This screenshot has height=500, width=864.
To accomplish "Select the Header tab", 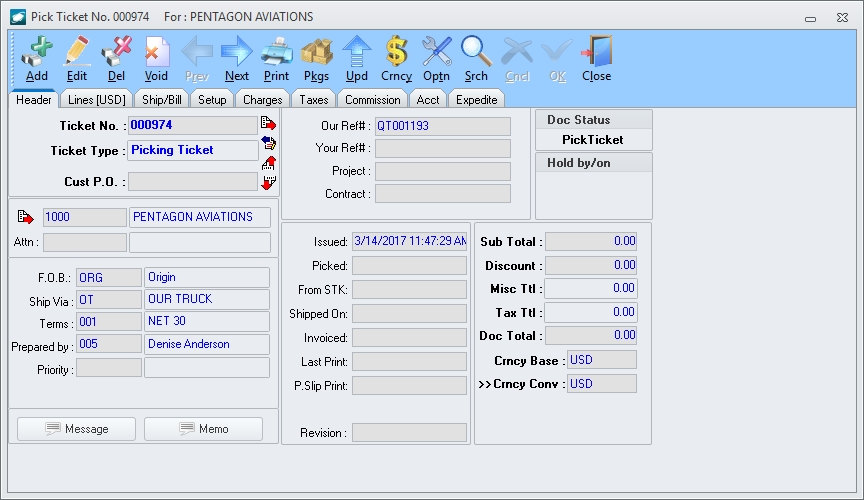I will point(34,100).
